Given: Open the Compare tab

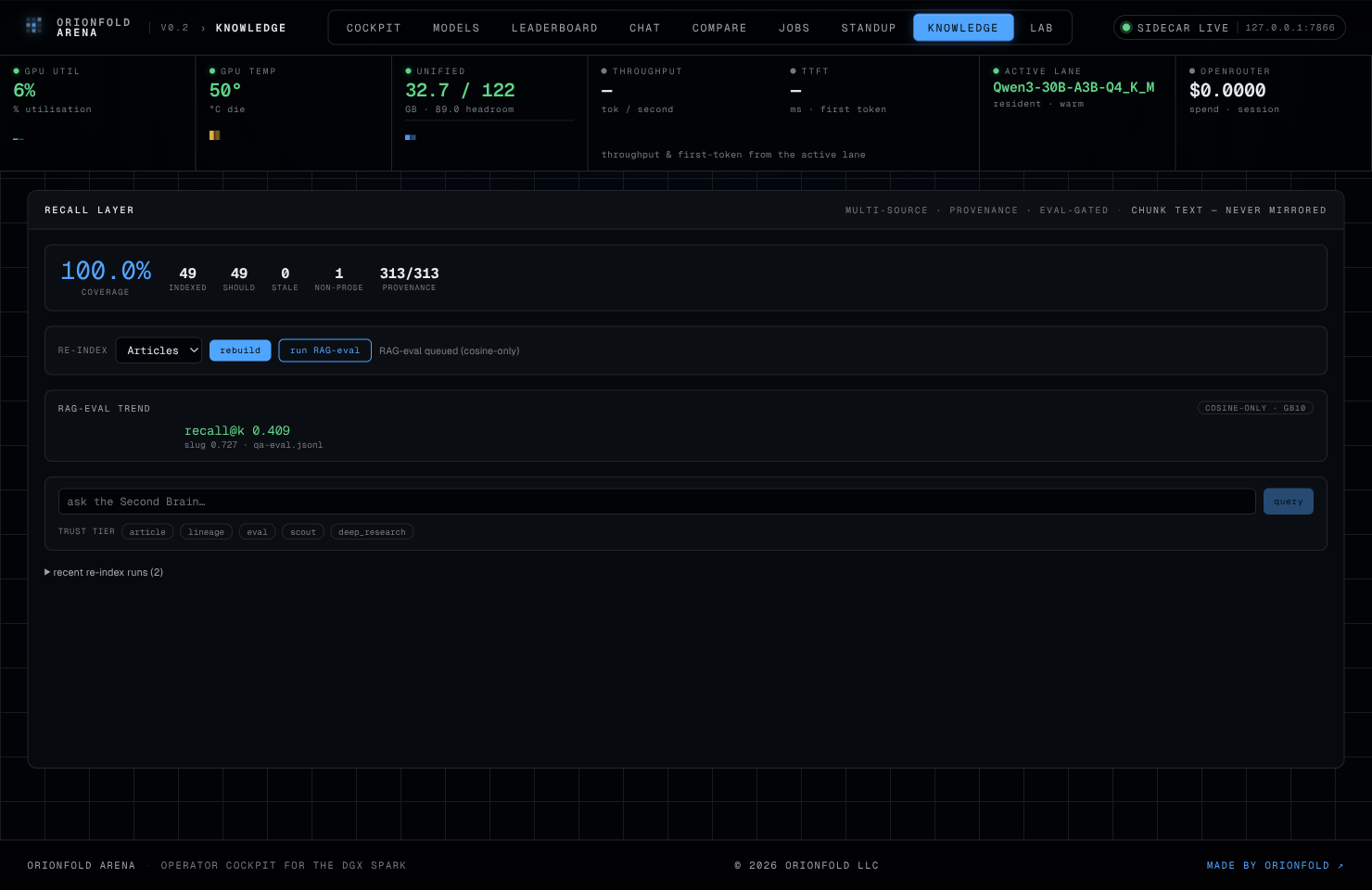Looking at the screenshot, I should pos(719,28).
